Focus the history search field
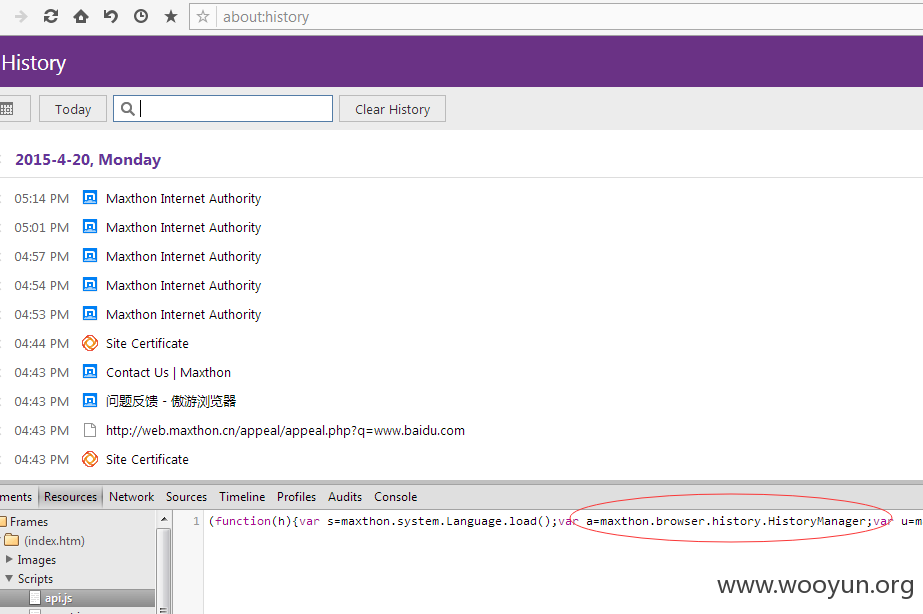 click(x=223, y=109)
